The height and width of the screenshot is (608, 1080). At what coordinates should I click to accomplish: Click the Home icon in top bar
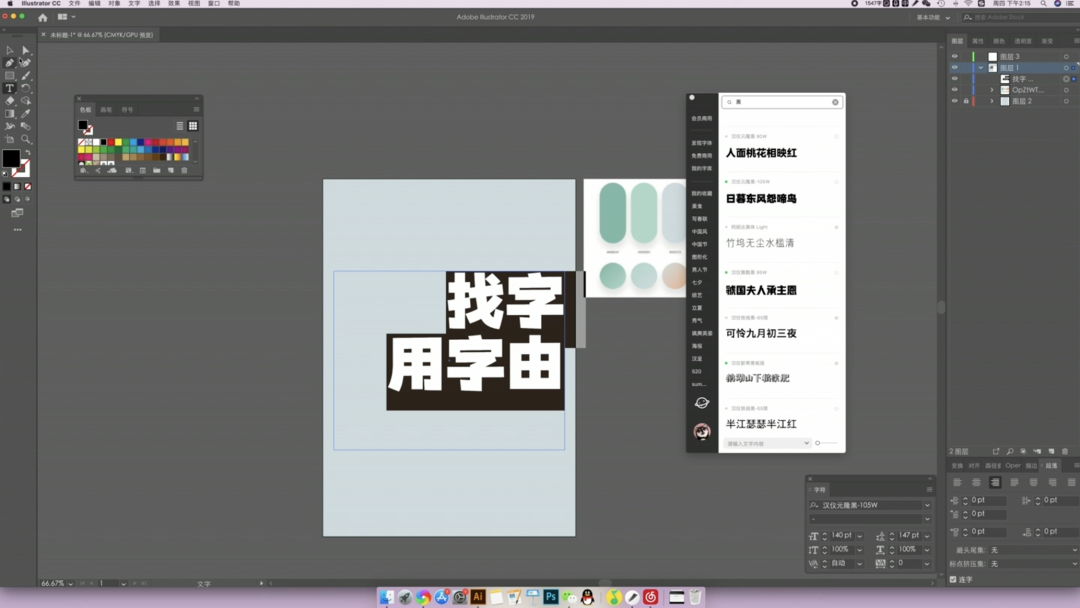coord(42,17)
